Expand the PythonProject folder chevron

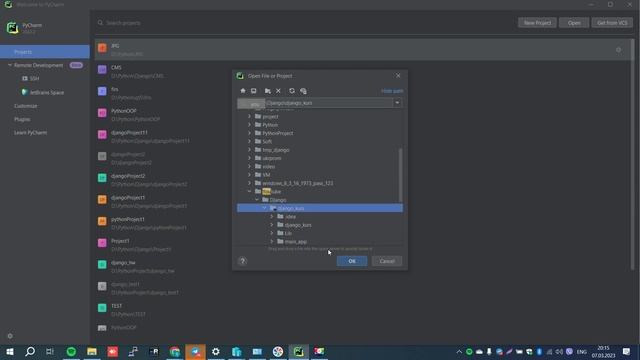click(249, 133)
